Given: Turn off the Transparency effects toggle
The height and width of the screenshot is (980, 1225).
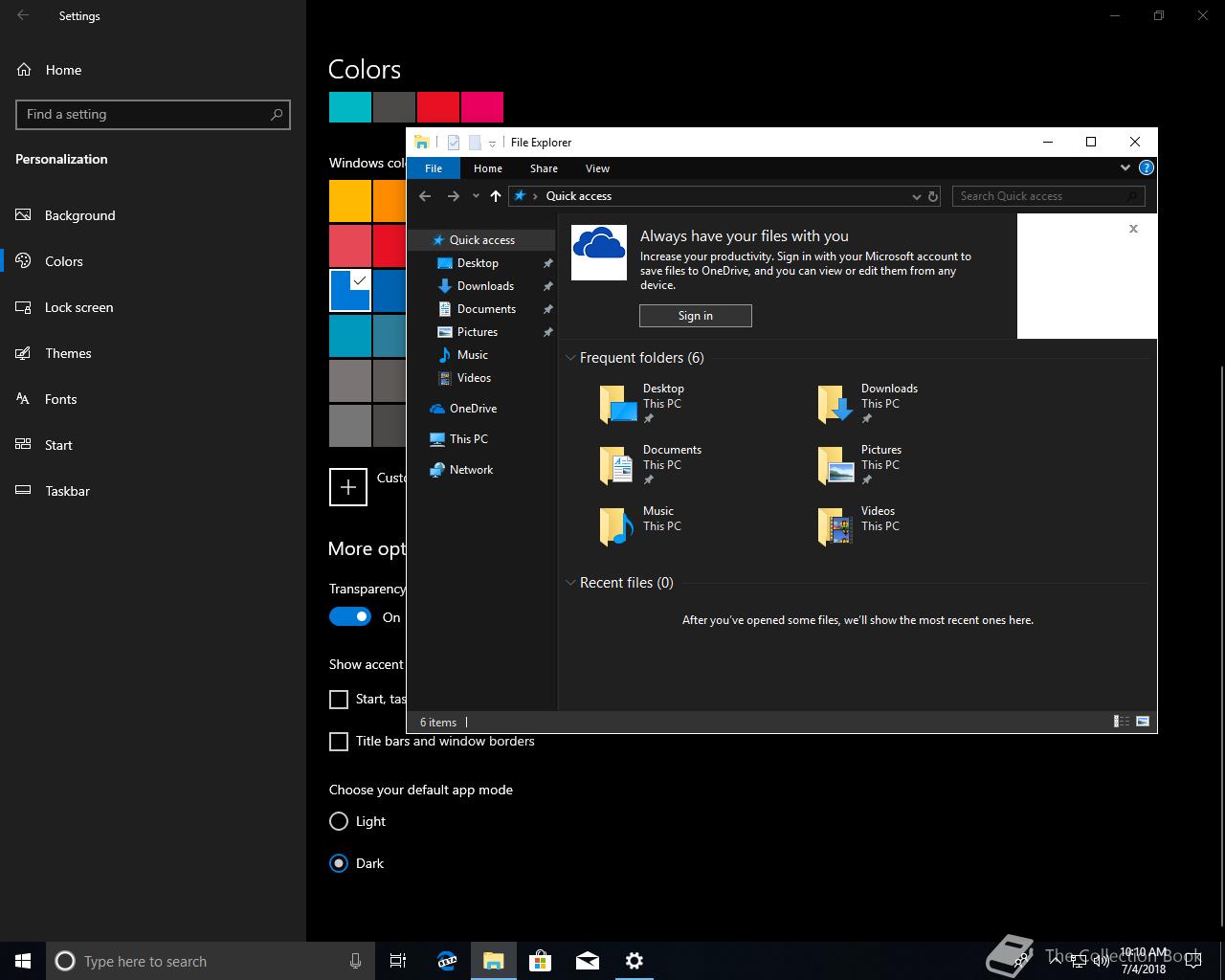Looking at the screenshot, I should 350,617.
